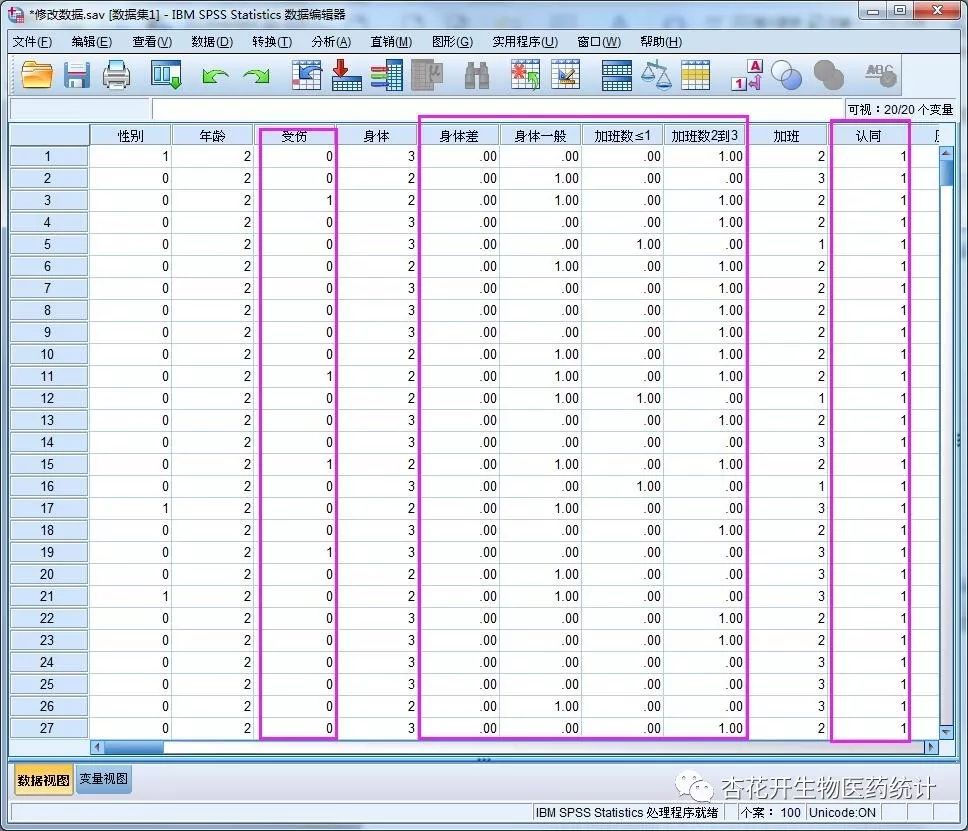This screenshot has height=831, width=968.
Task: Open the 转换 menu
Action: point(270,42)
